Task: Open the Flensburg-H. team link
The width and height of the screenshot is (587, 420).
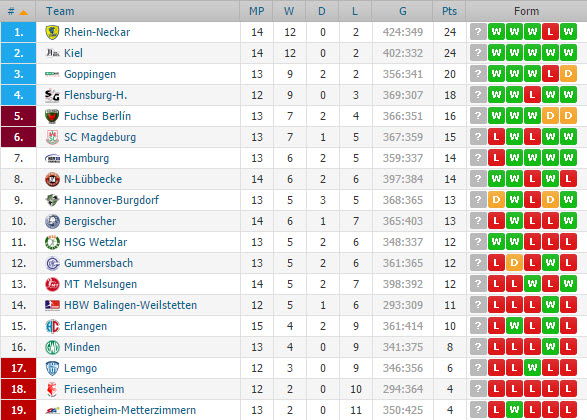Action: [x=95, y=95]
